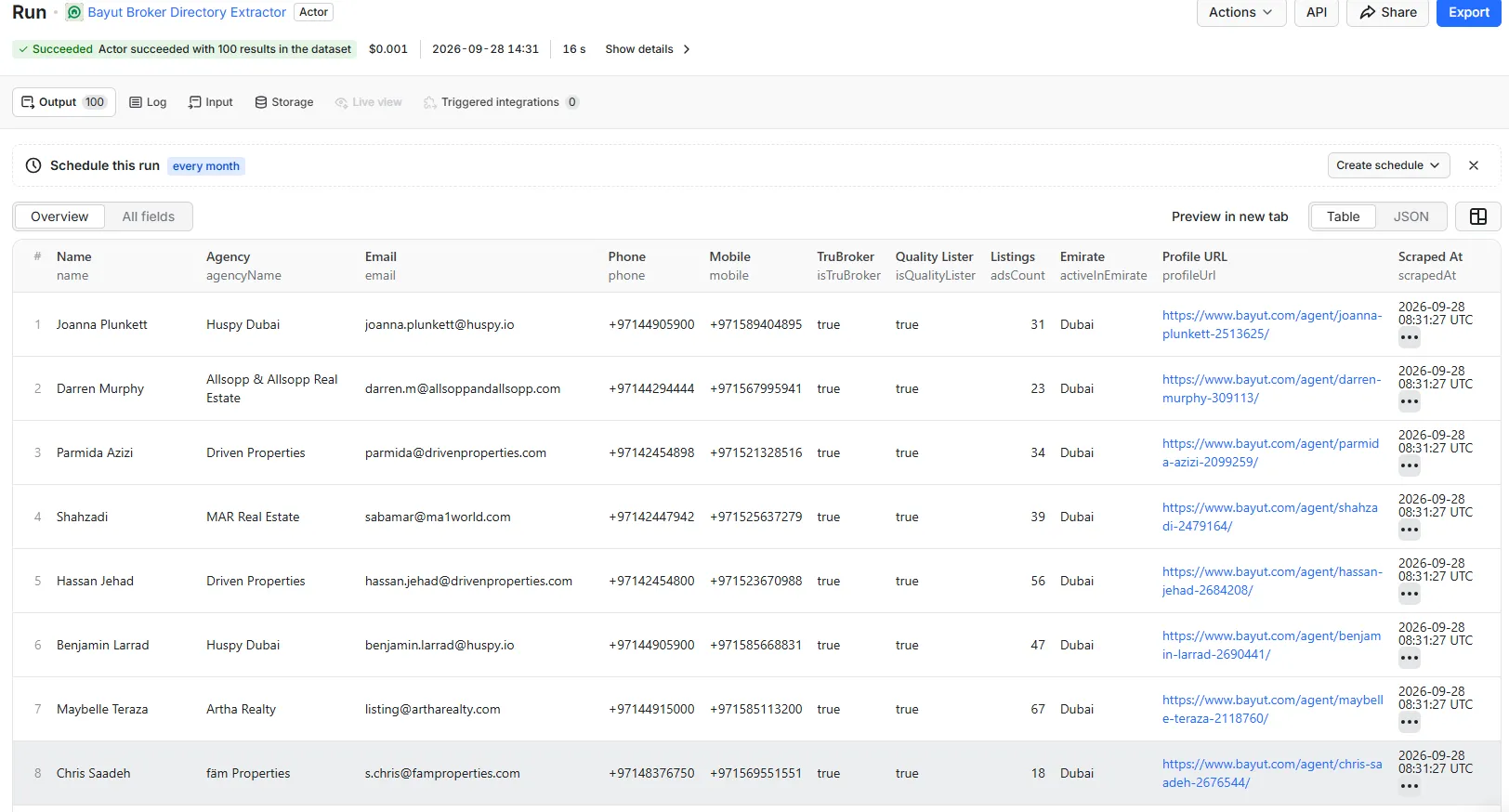This screenshot has height=812, width=1509.
Task: Click the API button
Action: tap(1317, 12)
